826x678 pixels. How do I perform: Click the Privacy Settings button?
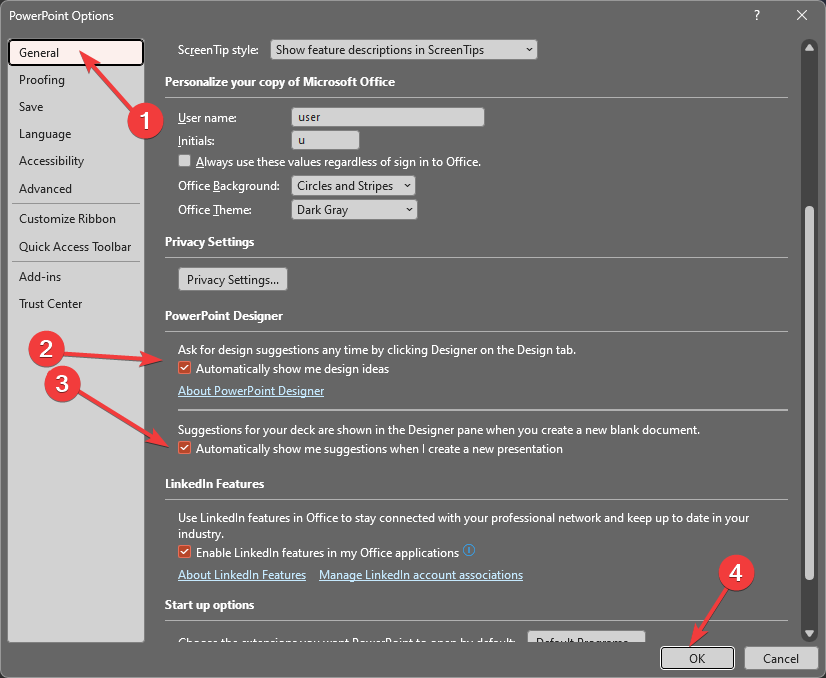[233, 279]
